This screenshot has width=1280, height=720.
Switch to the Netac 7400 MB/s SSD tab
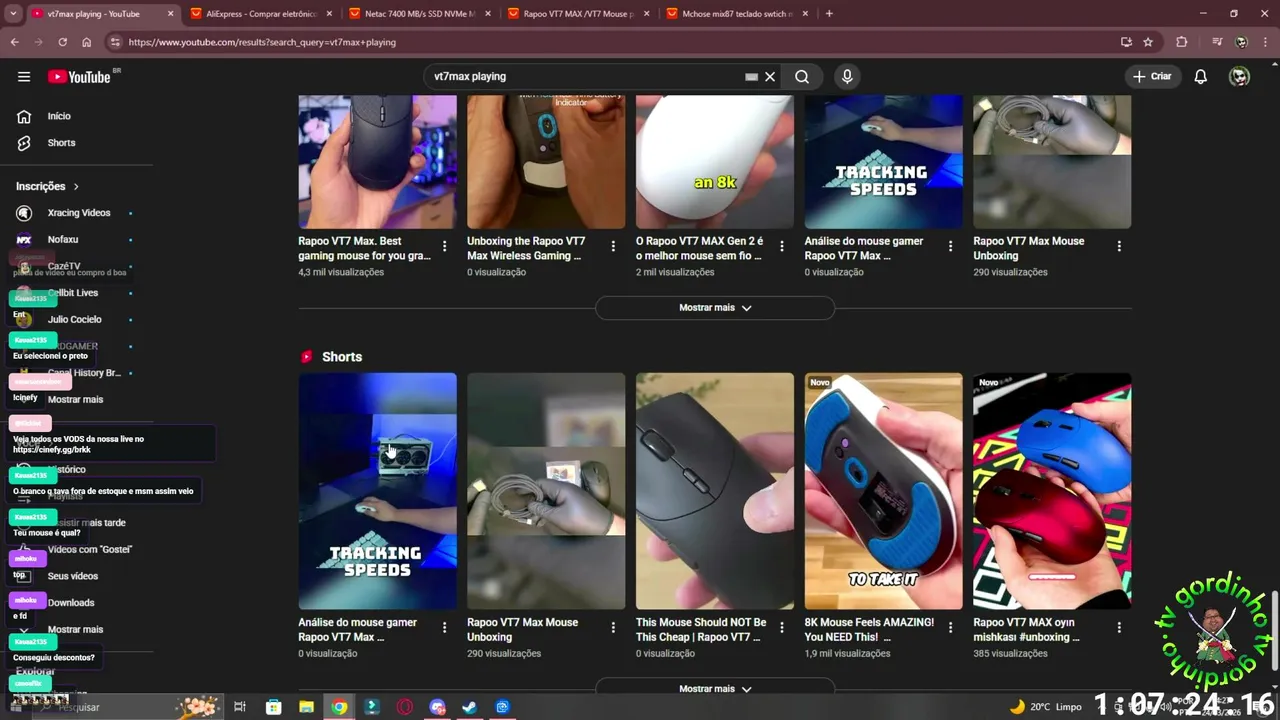[x=419, y=14]
